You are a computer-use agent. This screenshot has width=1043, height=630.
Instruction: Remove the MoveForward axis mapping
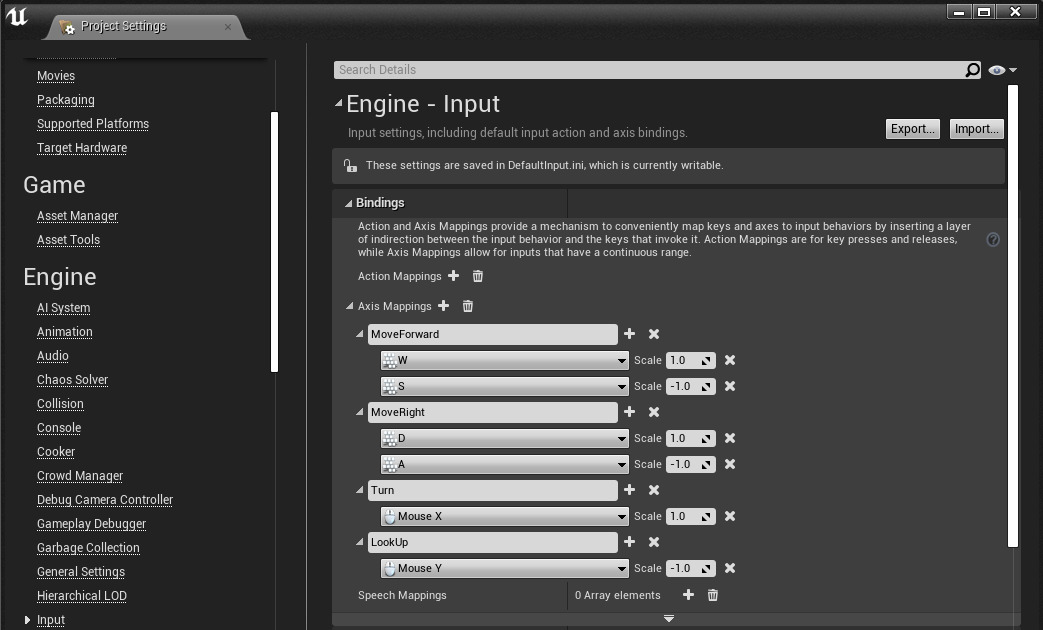point(654,334)
